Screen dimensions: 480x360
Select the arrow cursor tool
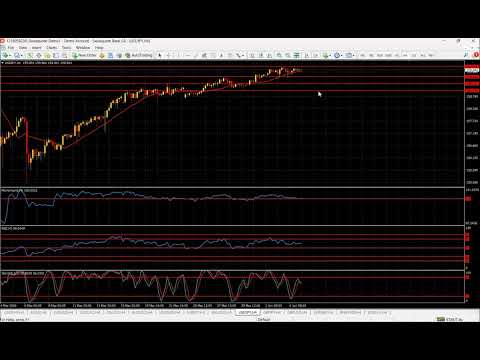coord(160,55)
